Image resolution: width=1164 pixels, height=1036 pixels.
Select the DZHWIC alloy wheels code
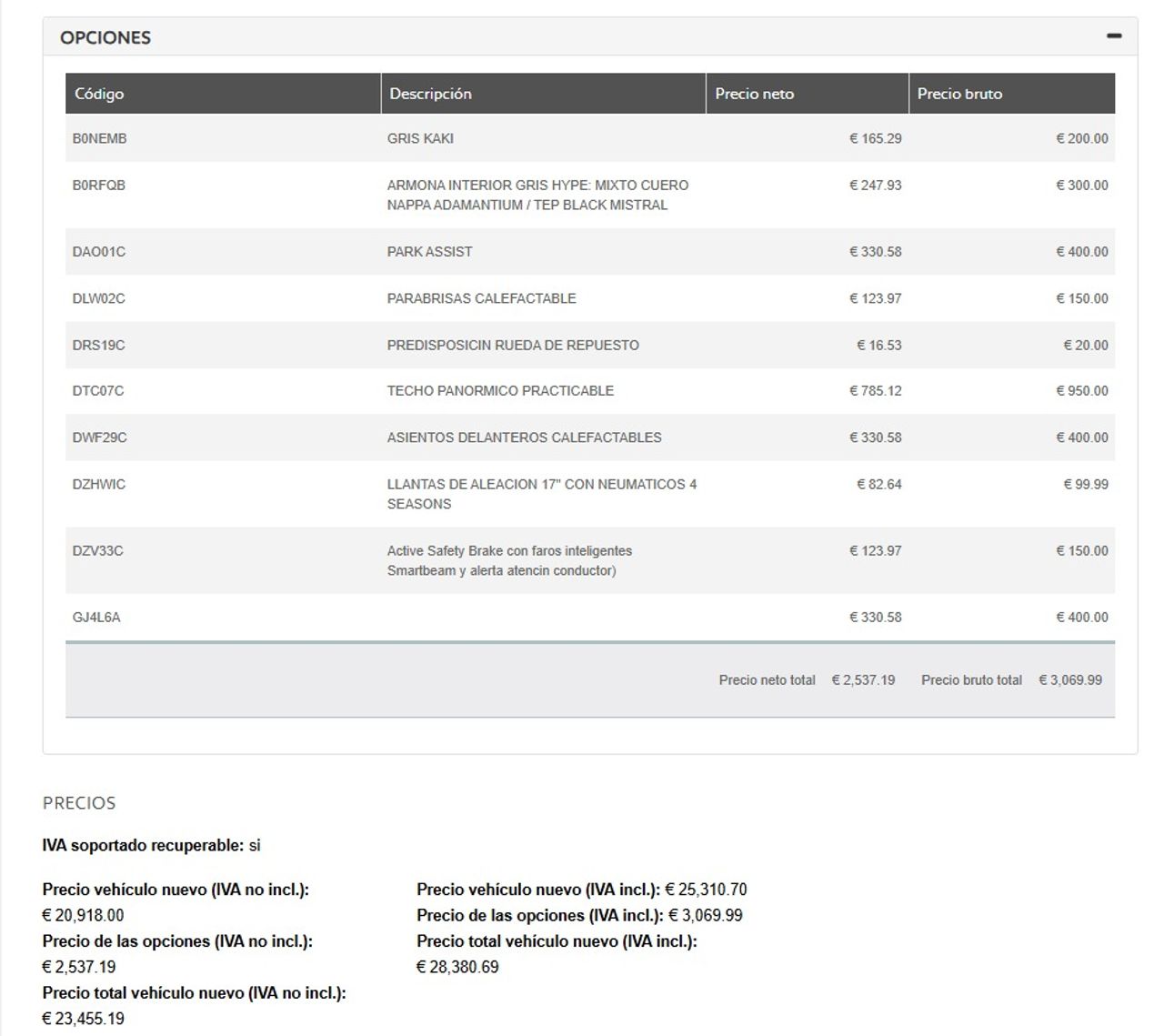coord(99,485)
